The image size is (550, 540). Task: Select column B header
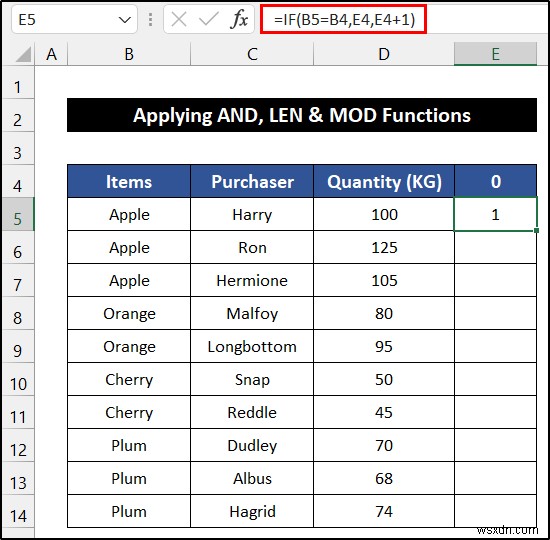coord(129,54)
